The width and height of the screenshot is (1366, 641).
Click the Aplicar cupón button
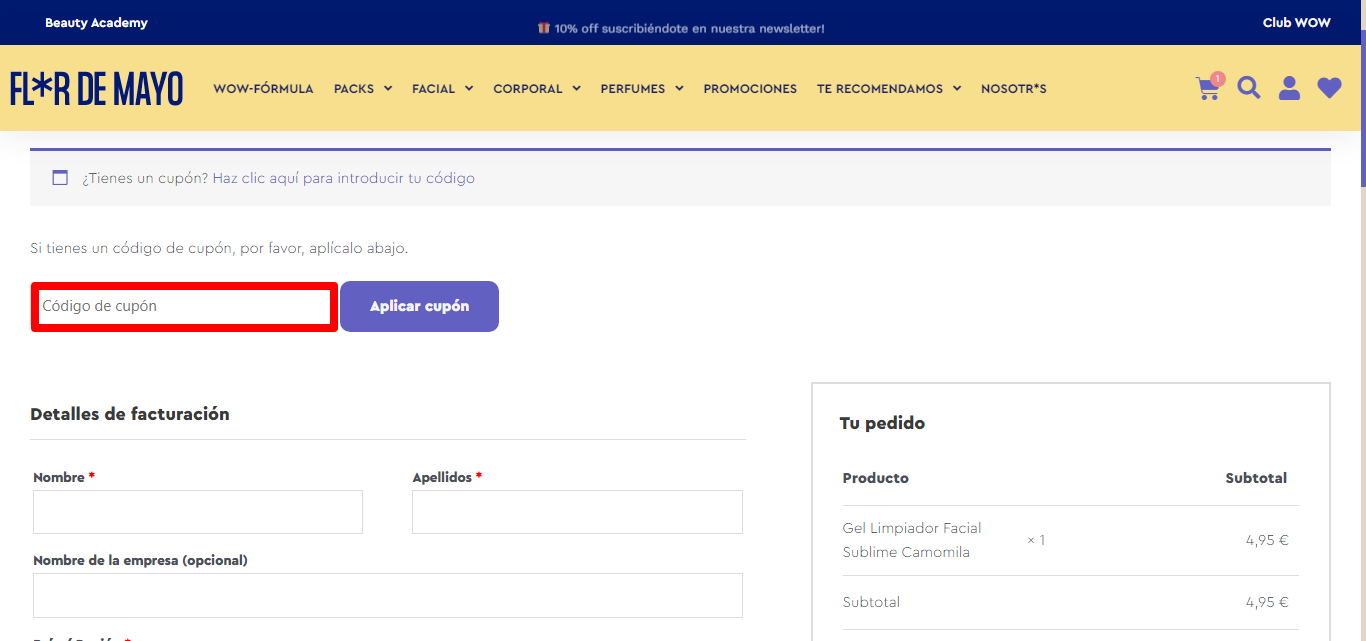tap(419, 306)
